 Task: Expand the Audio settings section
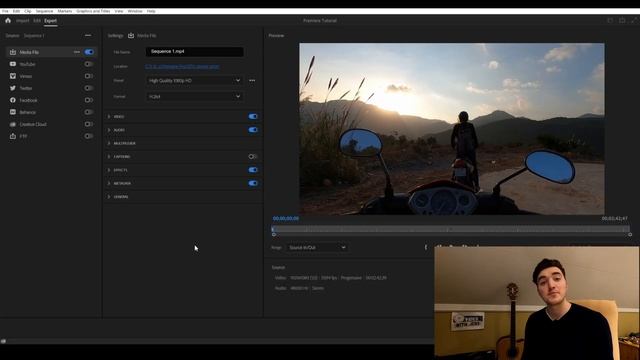pyautogui.click(x=109, y=130)
